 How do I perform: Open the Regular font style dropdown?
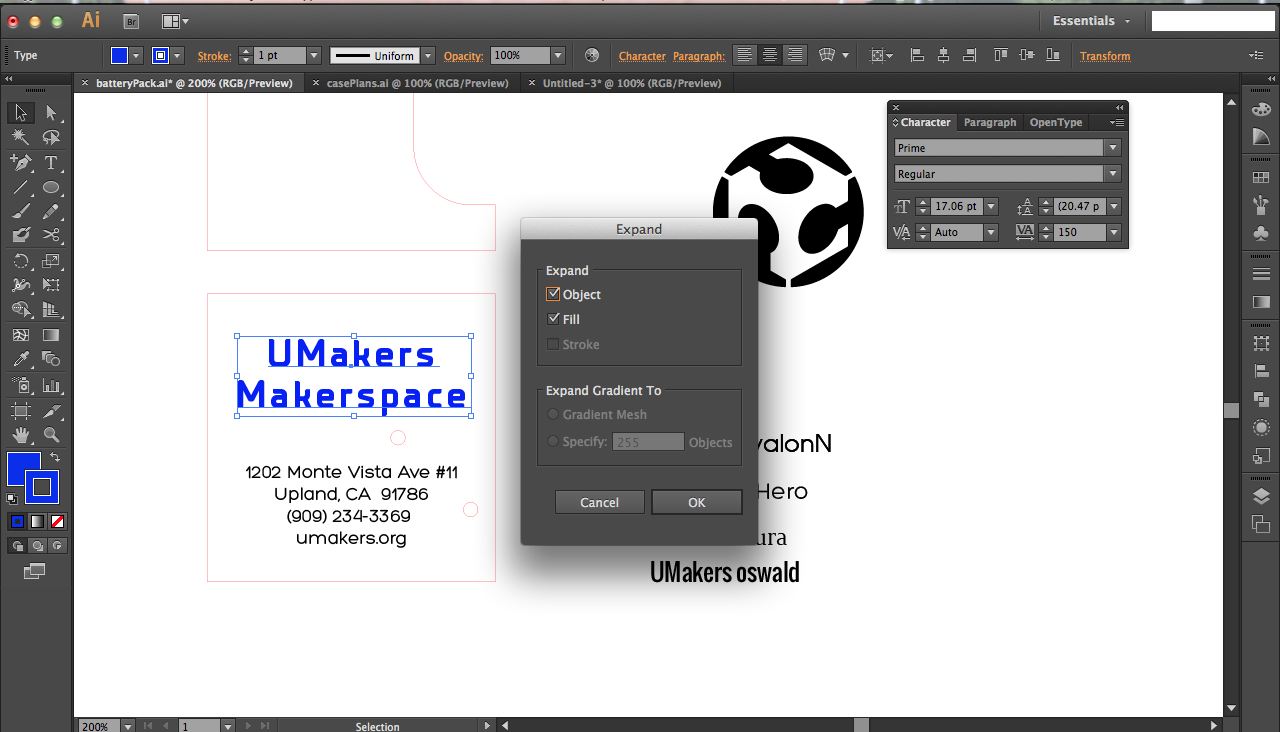coord(1113,174)
